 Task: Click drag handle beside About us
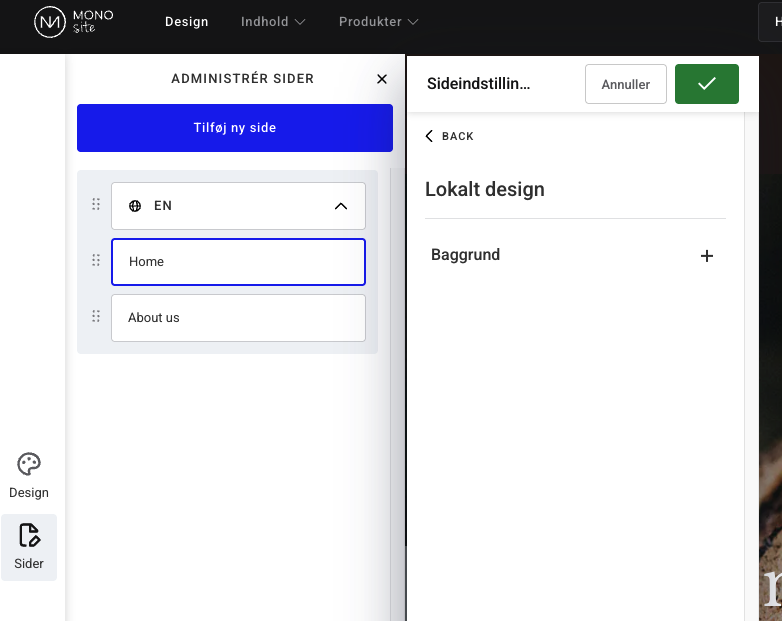click(96, 317)
